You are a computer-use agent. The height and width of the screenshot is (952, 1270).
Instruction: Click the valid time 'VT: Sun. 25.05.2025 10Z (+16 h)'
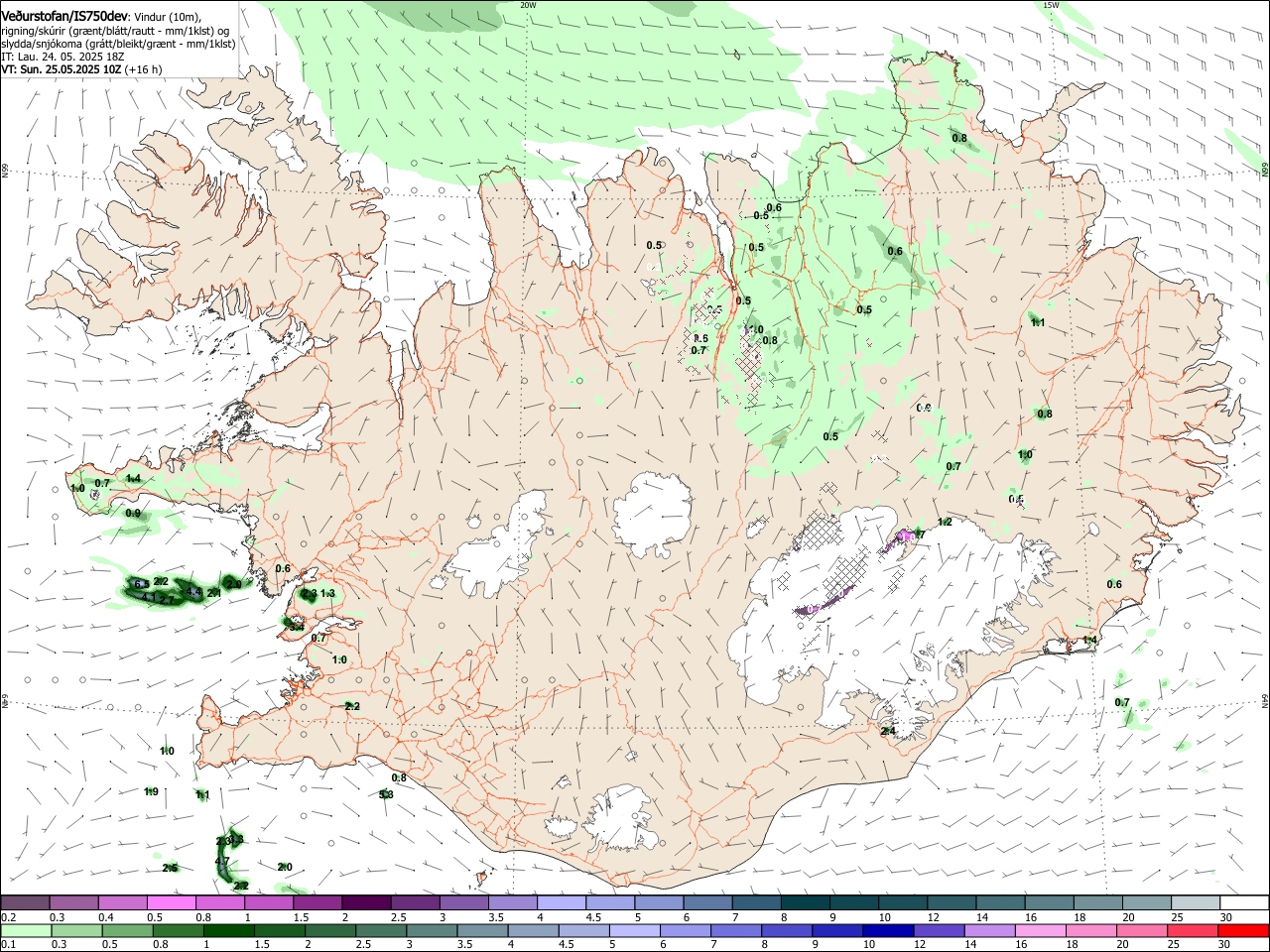[81, 69]
